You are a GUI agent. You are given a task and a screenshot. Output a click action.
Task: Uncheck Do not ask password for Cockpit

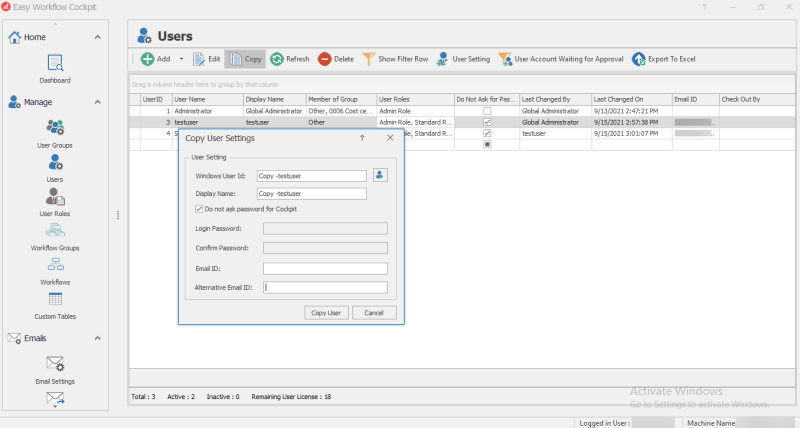click(x=200, y=209)
